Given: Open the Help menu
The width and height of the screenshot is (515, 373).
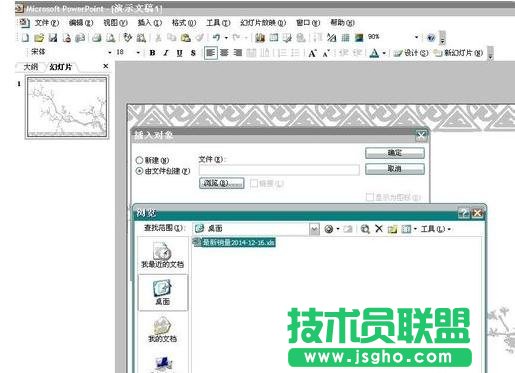Looking at the screenshot, I should click(x=342, y=23).
